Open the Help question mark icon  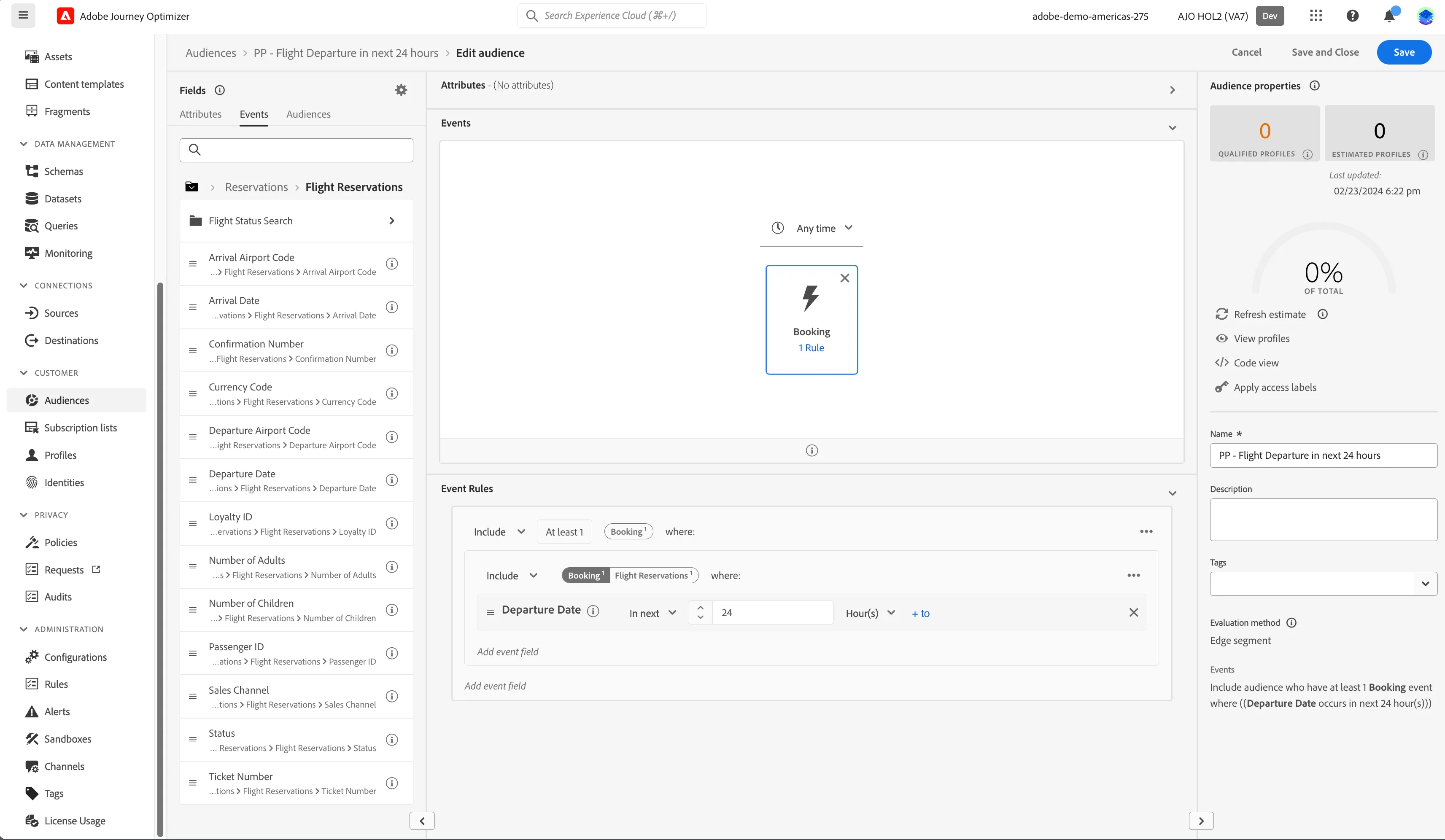[1353, 16]
